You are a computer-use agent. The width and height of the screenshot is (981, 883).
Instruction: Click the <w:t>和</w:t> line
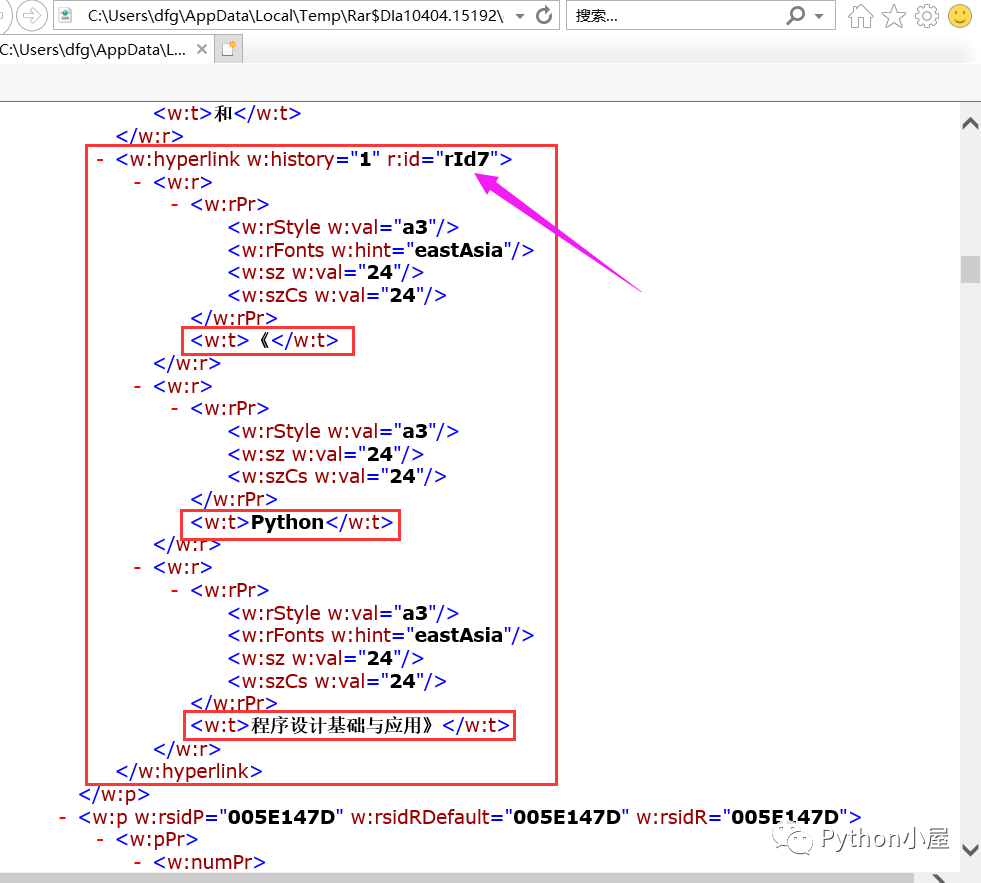click(227, 113)
